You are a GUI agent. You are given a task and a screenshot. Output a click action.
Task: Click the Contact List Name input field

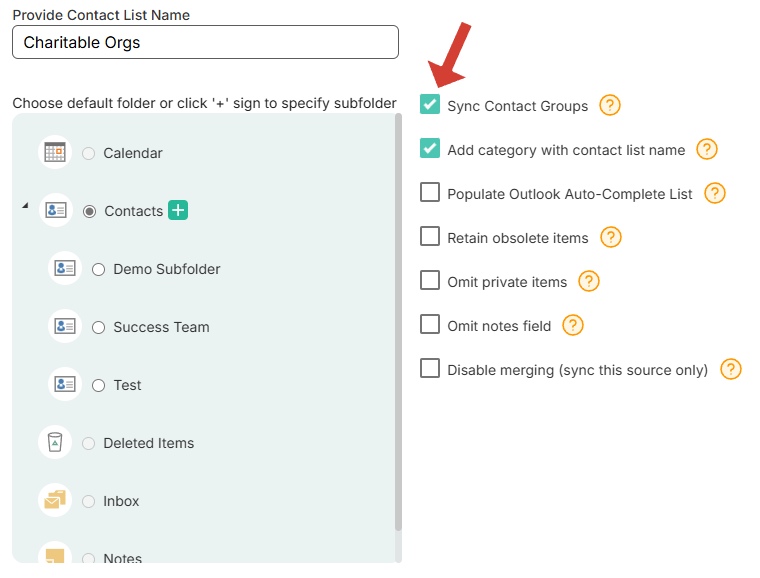pyautogui.click(x=206, y=42)
